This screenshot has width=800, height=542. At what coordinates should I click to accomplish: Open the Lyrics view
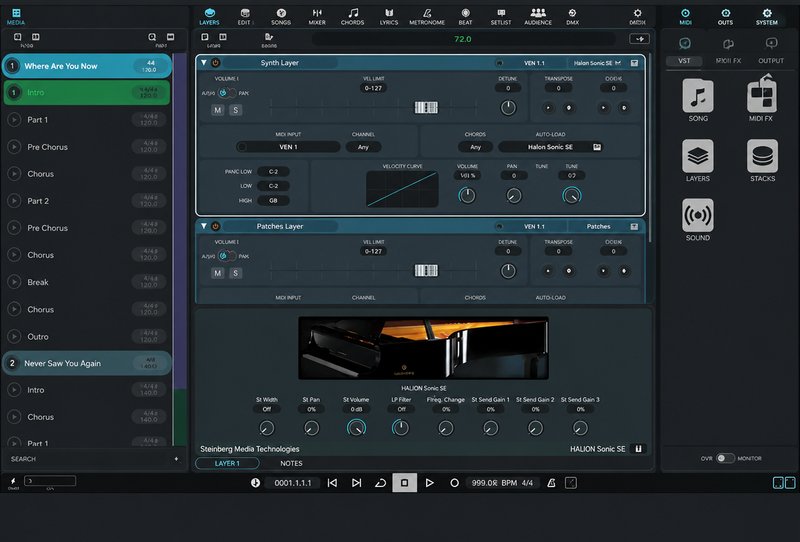[389, 16]
